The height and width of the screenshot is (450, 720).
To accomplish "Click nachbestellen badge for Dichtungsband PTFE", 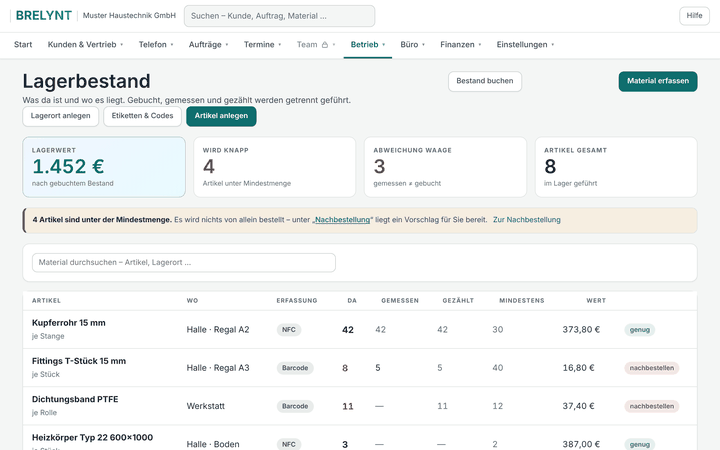I will tap(652, 406).
